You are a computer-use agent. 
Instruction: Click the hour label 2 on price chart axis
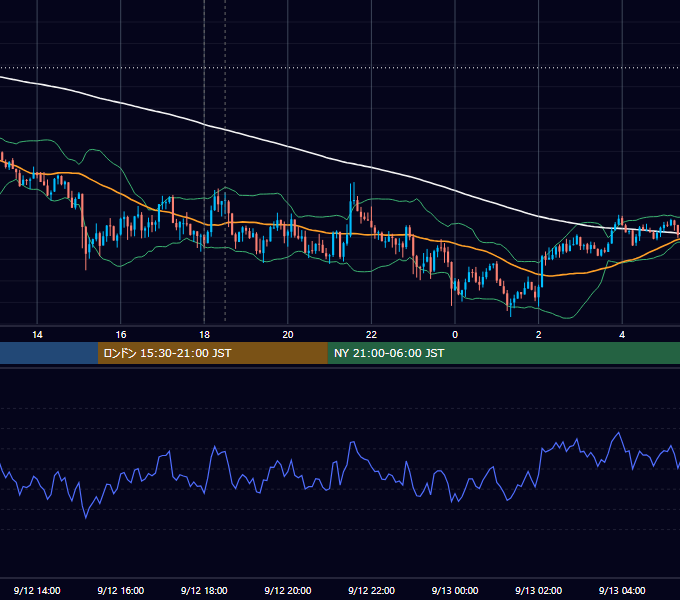(x=539, y=335)
